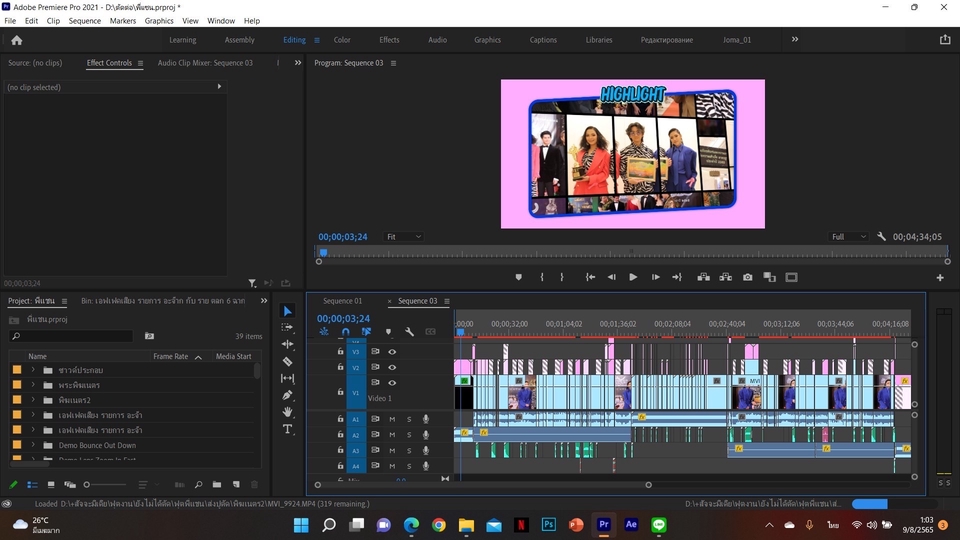Screen dimensions: 960x540
Task: Step forward one frame
Action: [x=655, y=277]
